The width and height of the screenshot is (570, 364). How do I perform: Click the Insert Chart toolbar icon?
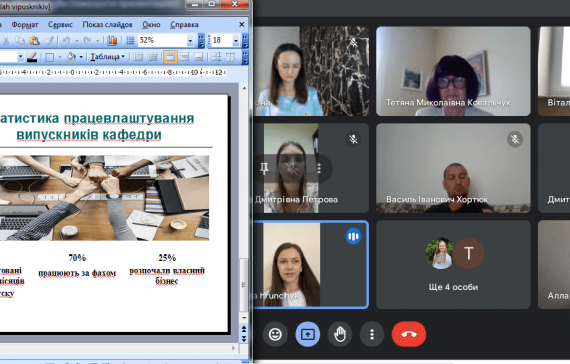click(112, 40)
